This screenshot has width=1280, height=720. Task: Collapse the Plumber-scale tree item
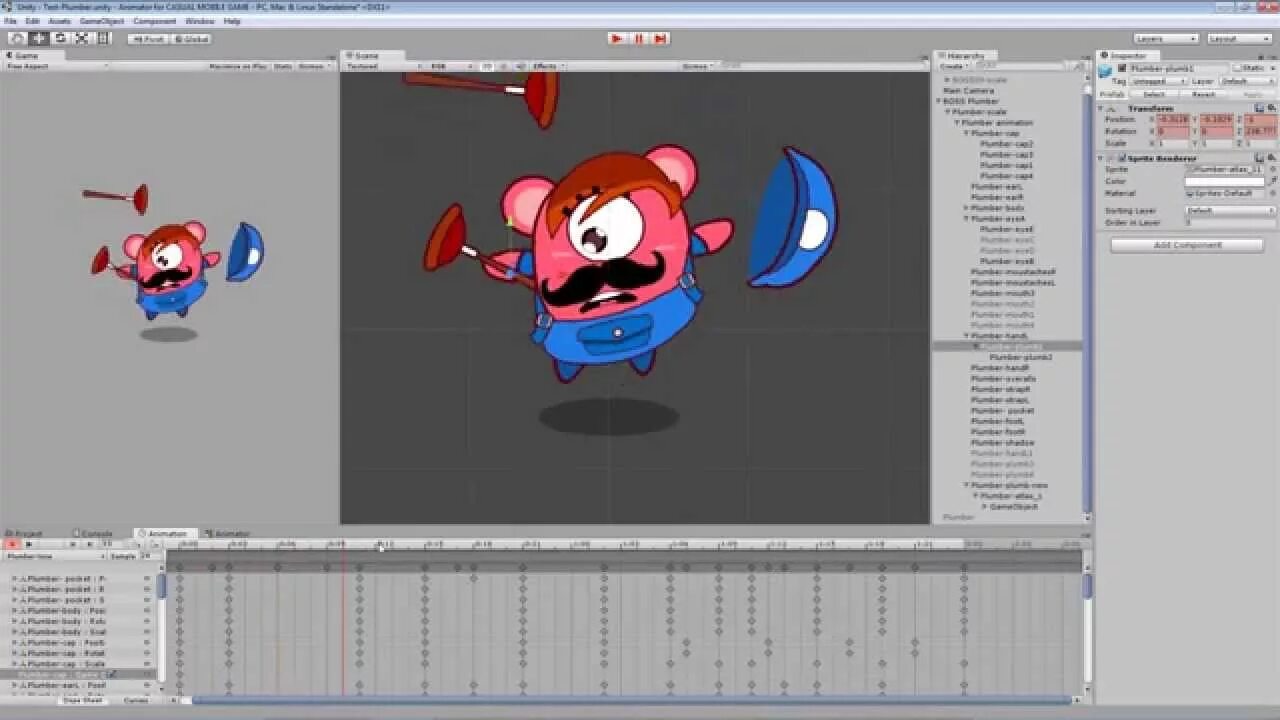948,112
